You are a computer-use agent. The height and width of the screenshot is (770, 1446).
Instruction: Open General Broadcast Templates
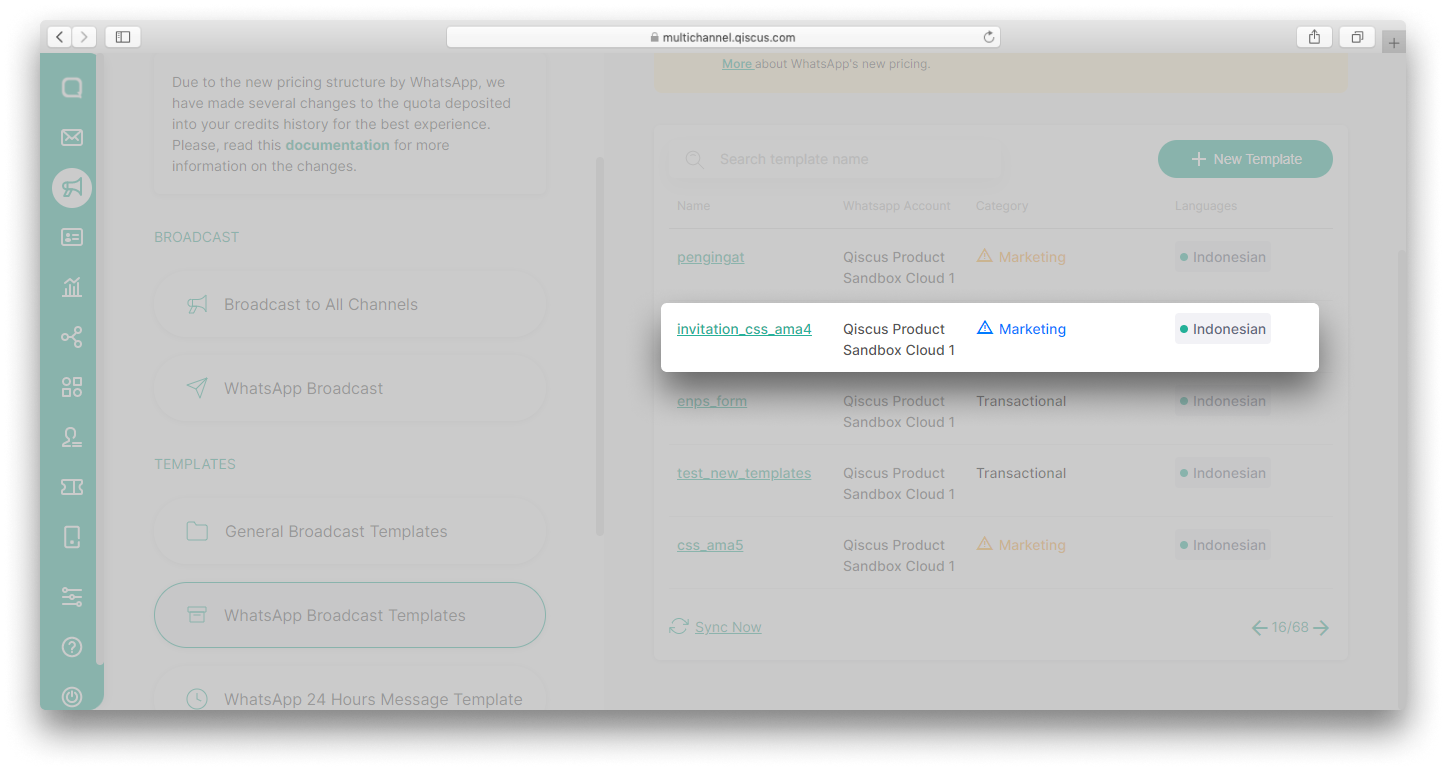350,531
